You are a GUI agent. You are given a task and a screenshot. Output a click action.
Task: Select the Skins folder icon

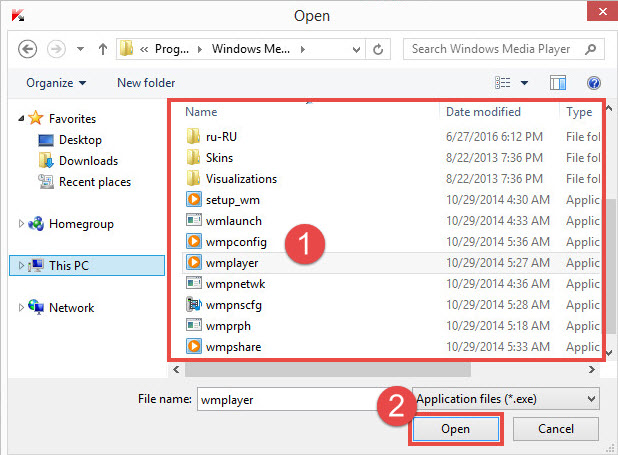[x=193, y=158]
